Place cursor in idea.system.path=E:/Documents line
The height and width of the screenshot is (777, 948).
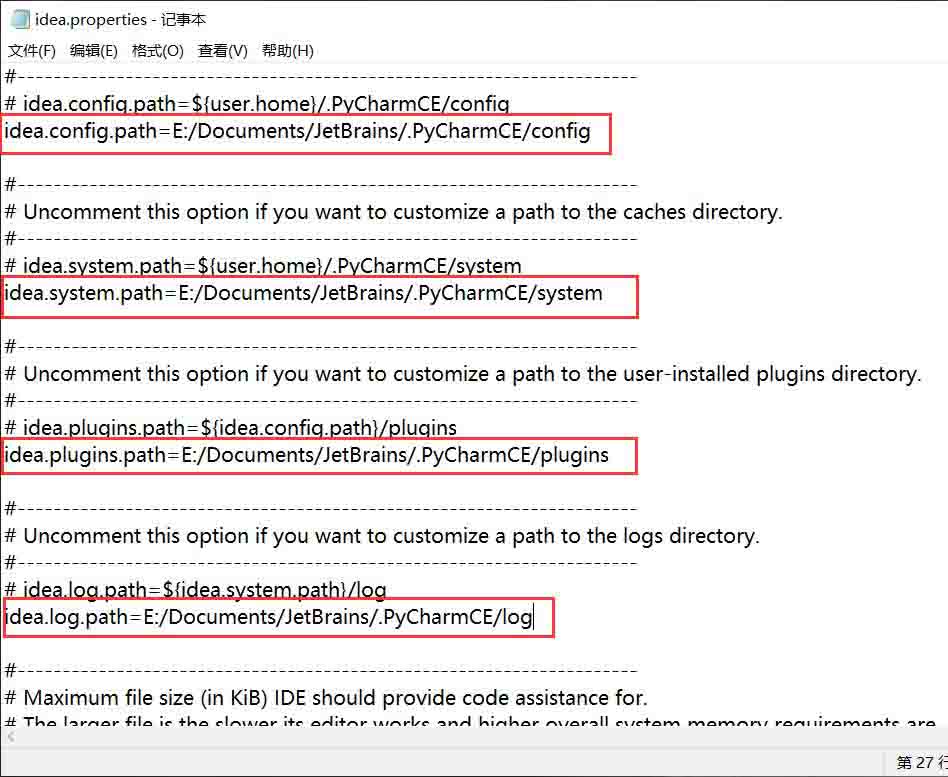coord(303,293)
